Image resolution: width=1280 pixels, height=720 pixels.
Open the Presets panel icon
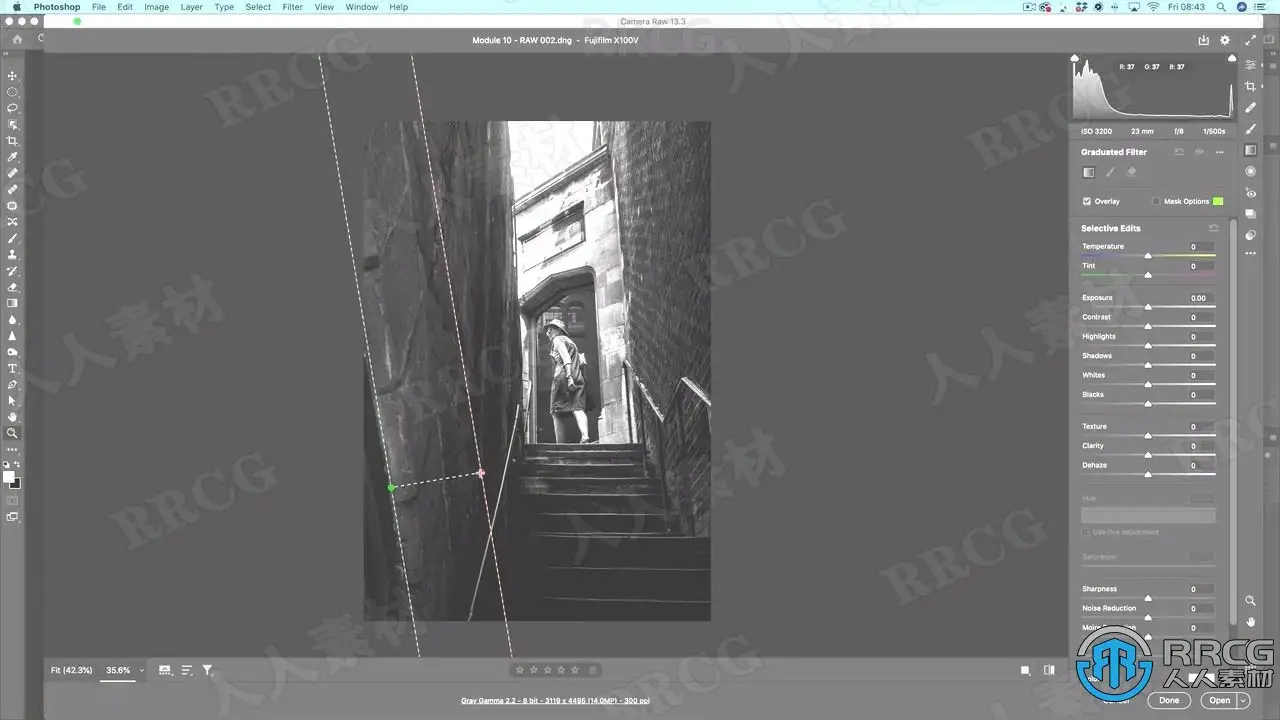point(1250,235)
